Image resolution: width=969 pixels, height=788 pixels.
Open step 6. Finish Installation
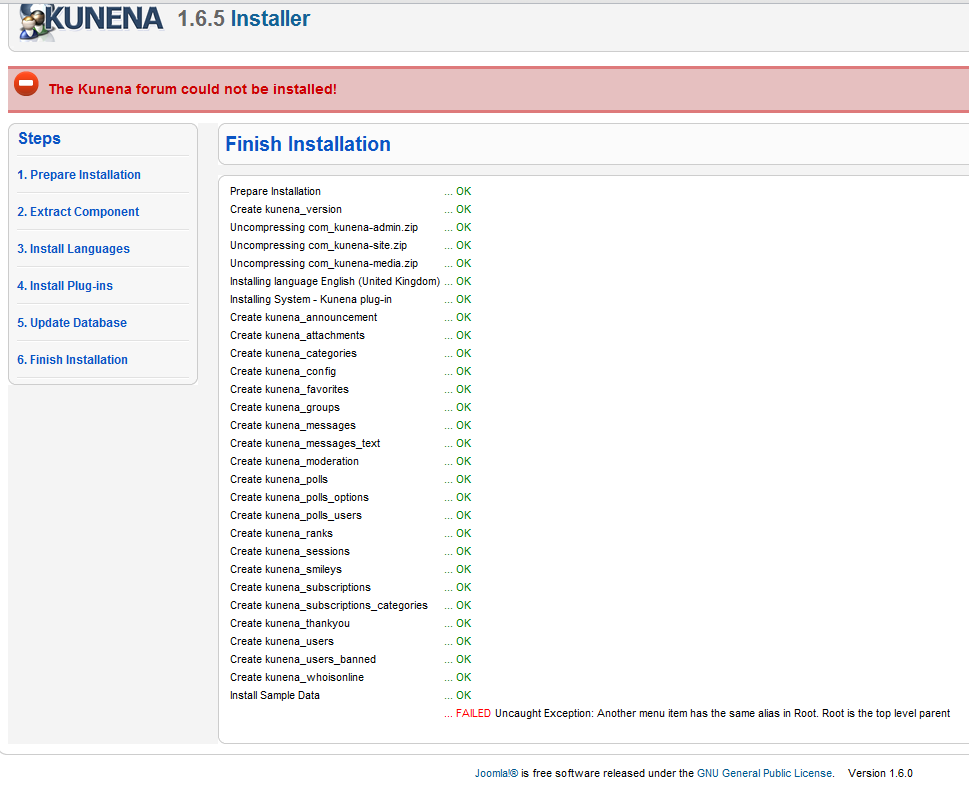click(x=72, y=360)
